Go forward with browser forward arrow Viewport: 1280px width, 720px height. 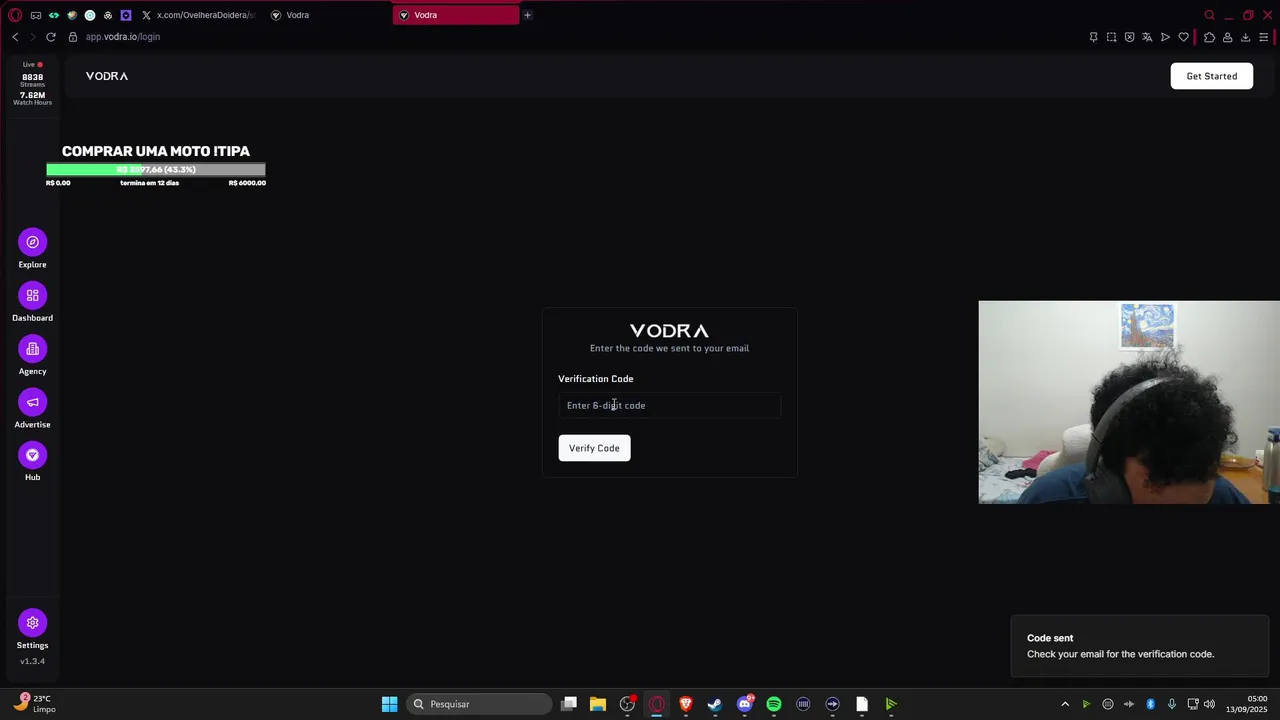[33, 37]
